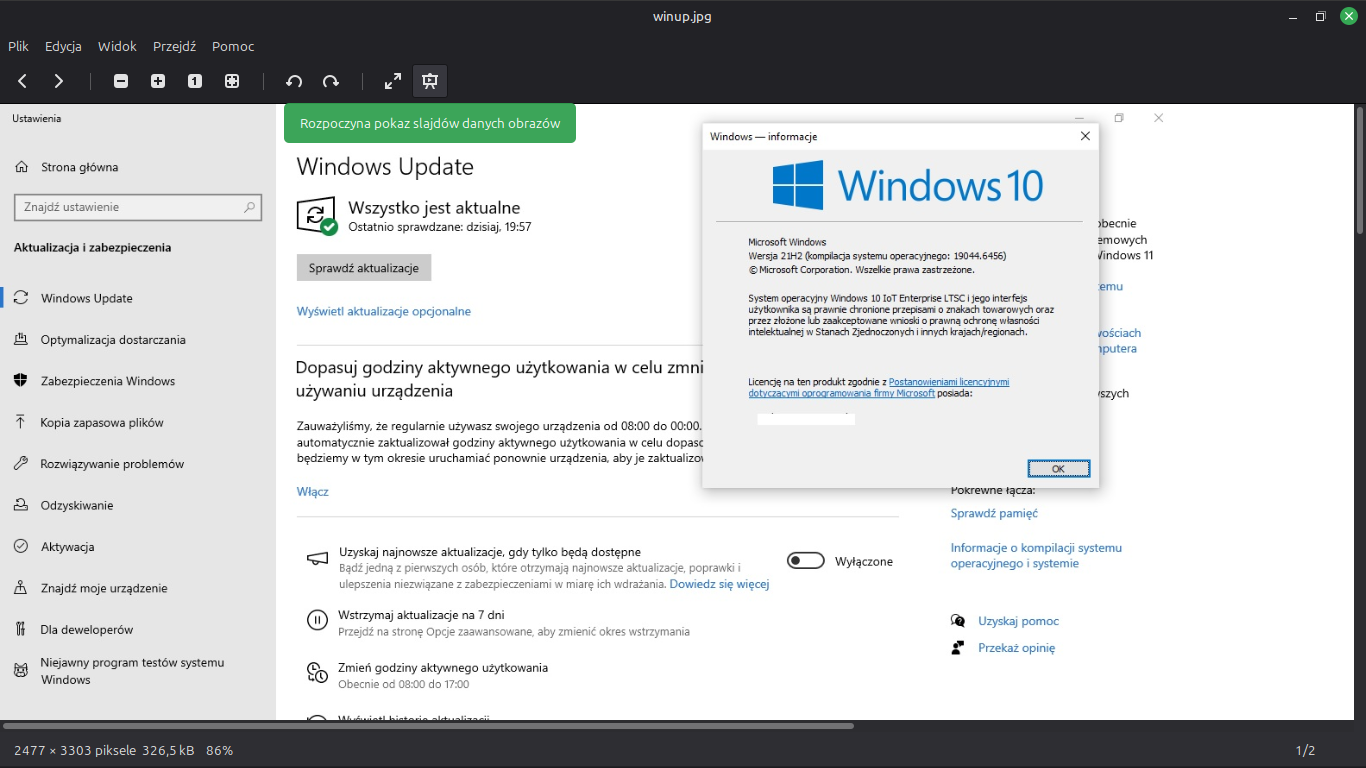
Task: Click the Znajdź ustawienie search field
Action: (x=138, y=207)
